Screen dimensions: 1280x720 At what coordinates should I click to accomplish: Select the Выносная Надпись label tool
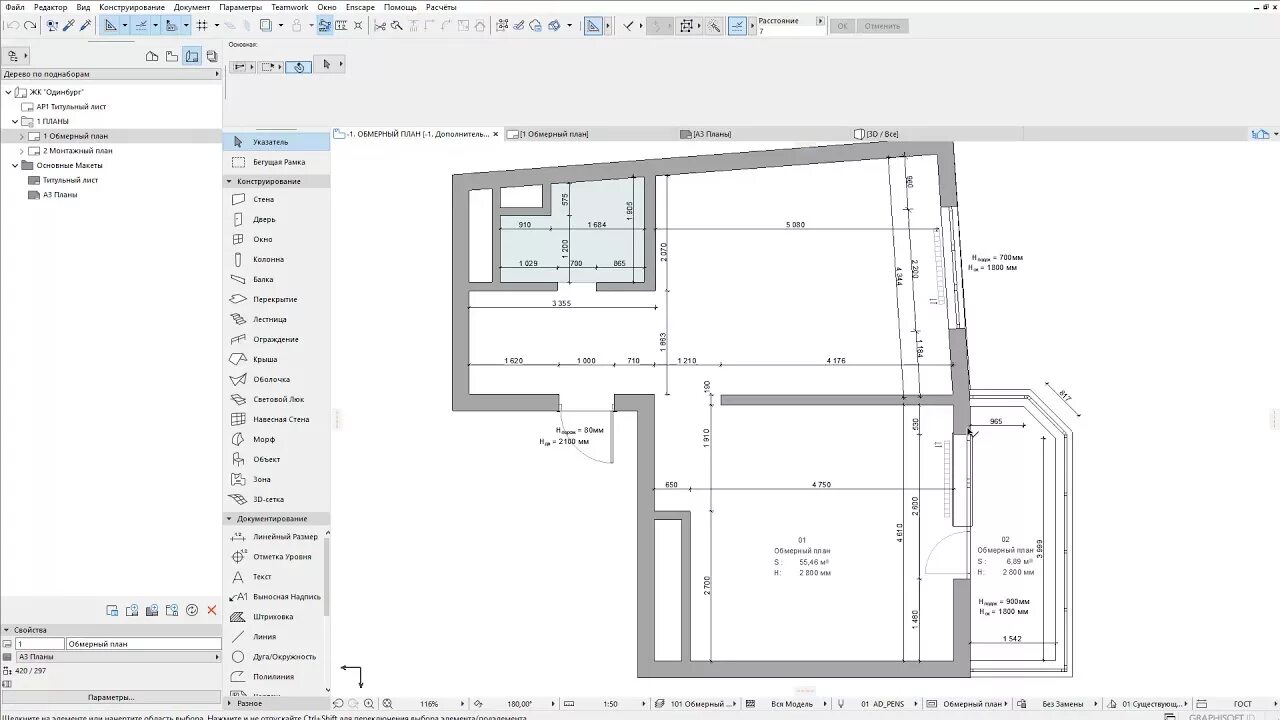coord(274,597)
